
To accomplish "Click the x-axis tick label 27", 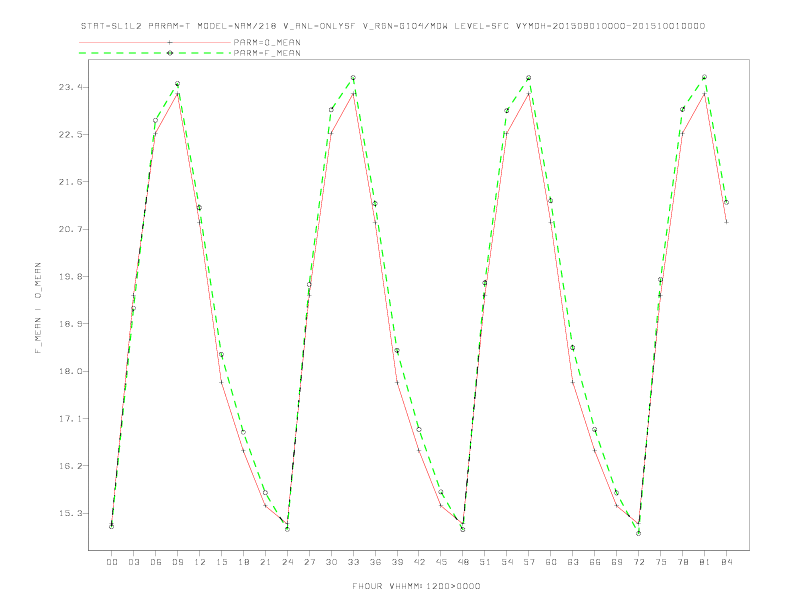I will click(309, 562).
